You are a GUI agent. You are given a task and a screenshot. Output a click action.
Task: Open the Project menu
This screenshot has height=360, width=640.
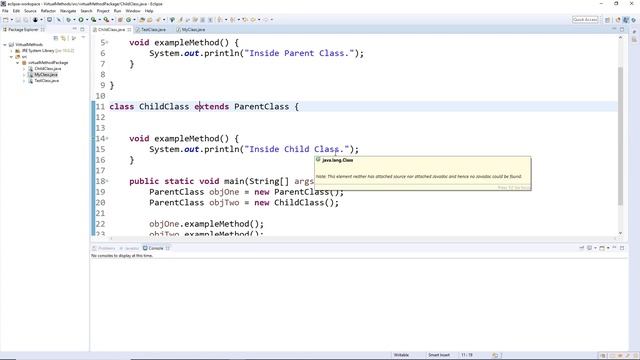[103, 11]
